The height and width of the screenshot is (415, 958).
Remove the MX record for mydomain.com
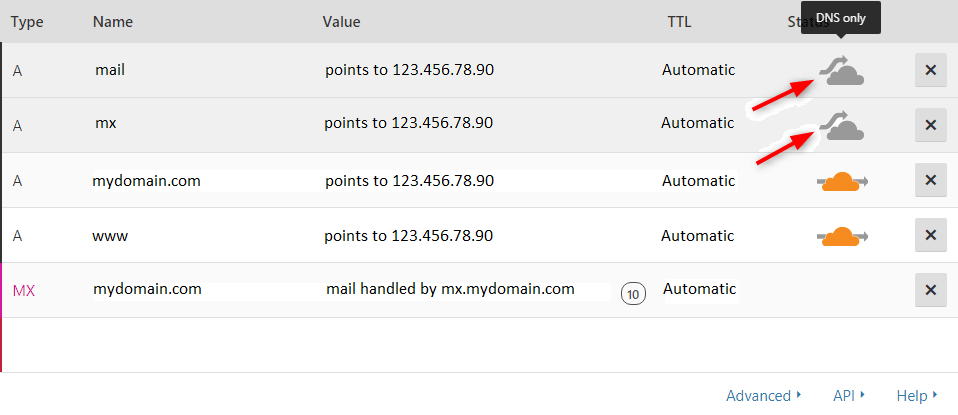coord(930,290)
